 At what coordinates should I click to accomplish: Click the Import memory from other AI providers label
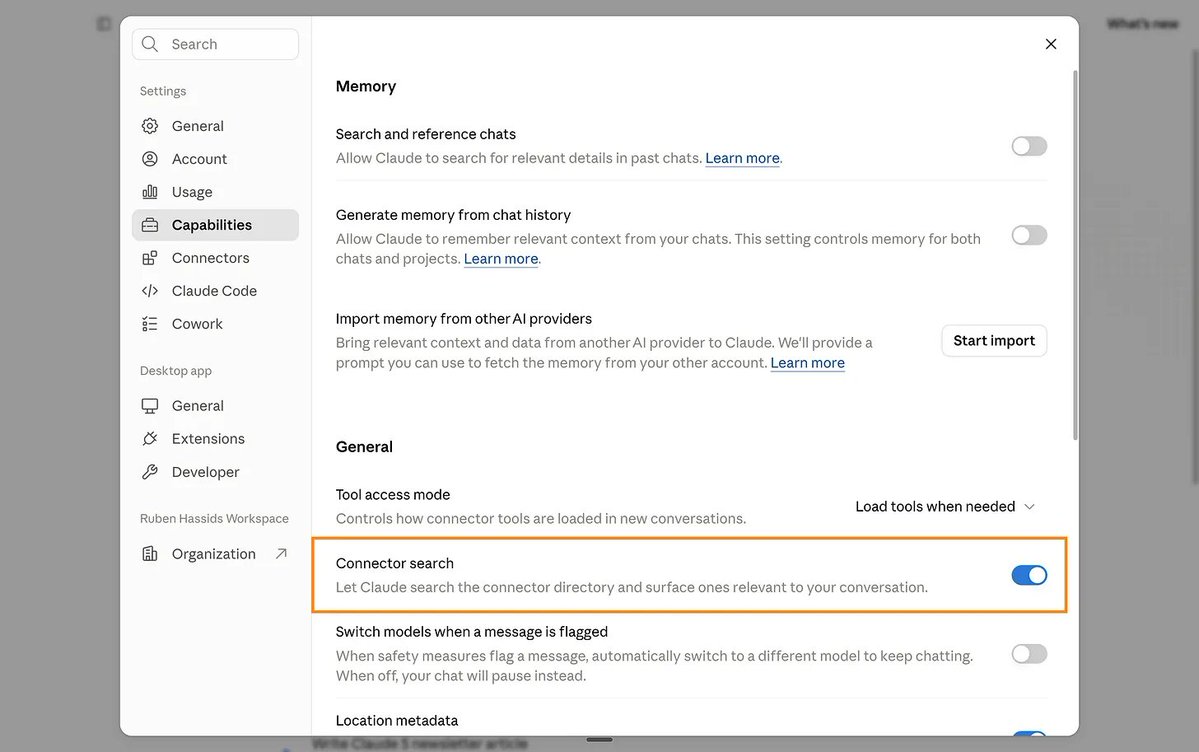click(463, 318)
